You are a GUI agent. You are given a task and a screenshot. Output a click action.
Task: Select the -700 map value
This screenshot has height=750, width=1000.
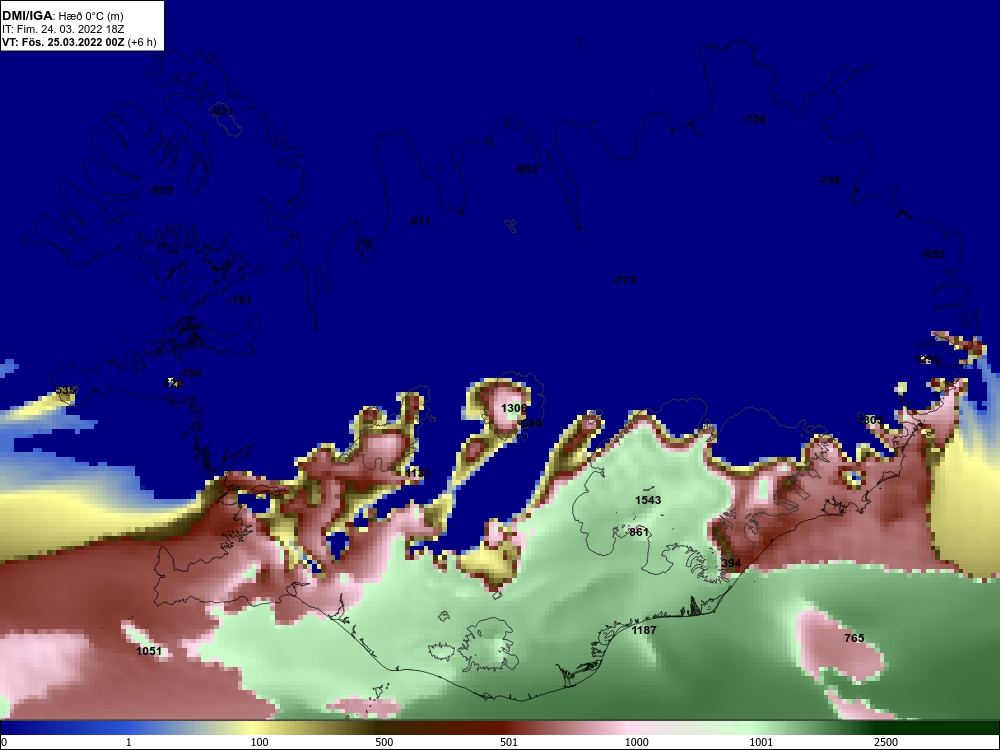pos(190,373)
